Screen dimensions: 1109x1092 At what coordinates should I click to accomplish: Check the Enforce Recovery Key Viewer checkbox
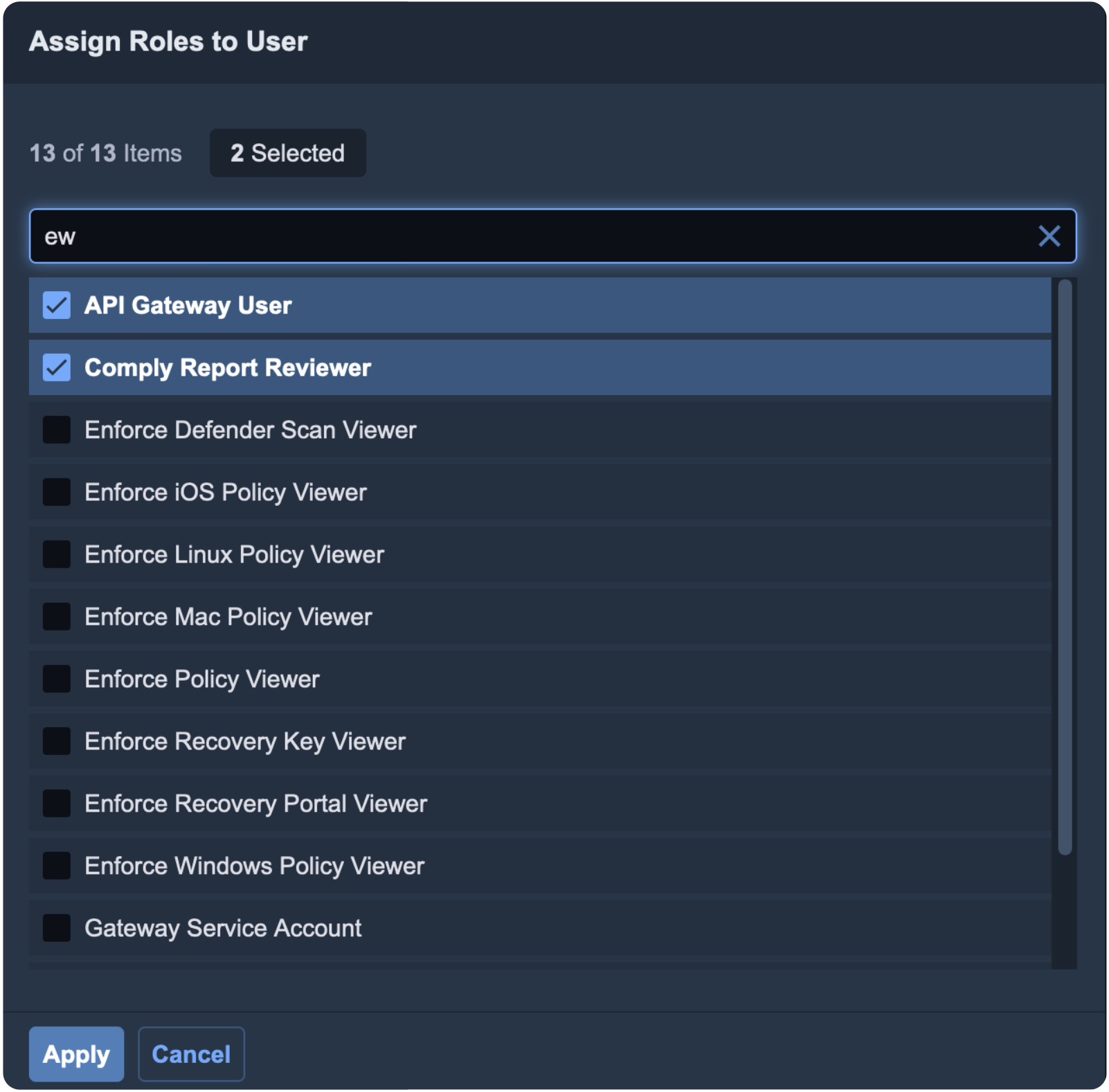pyautogui.click(x=57, y=741)
